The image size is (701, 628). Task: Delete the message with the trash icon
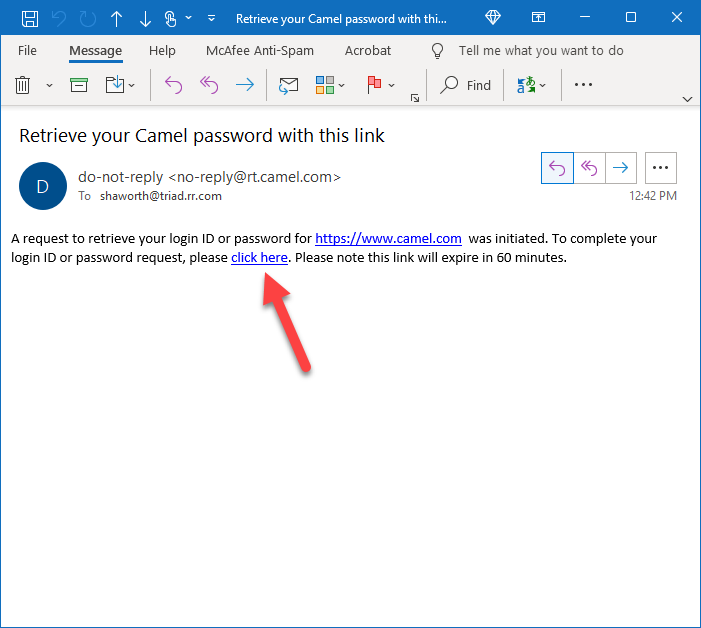[x=22, y=85]
